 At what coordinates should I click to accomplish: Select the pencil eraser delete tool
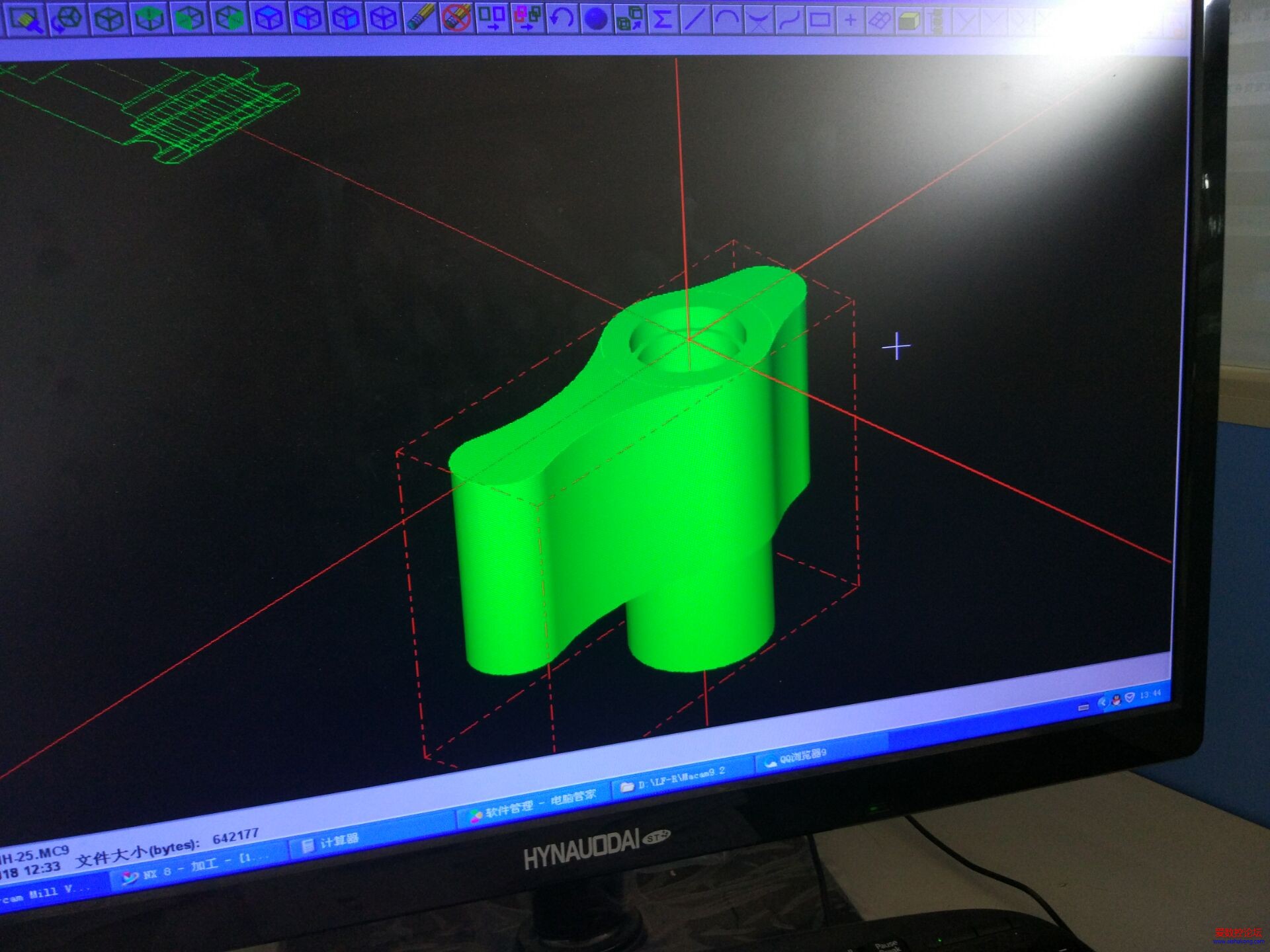(x=419, y=17)
